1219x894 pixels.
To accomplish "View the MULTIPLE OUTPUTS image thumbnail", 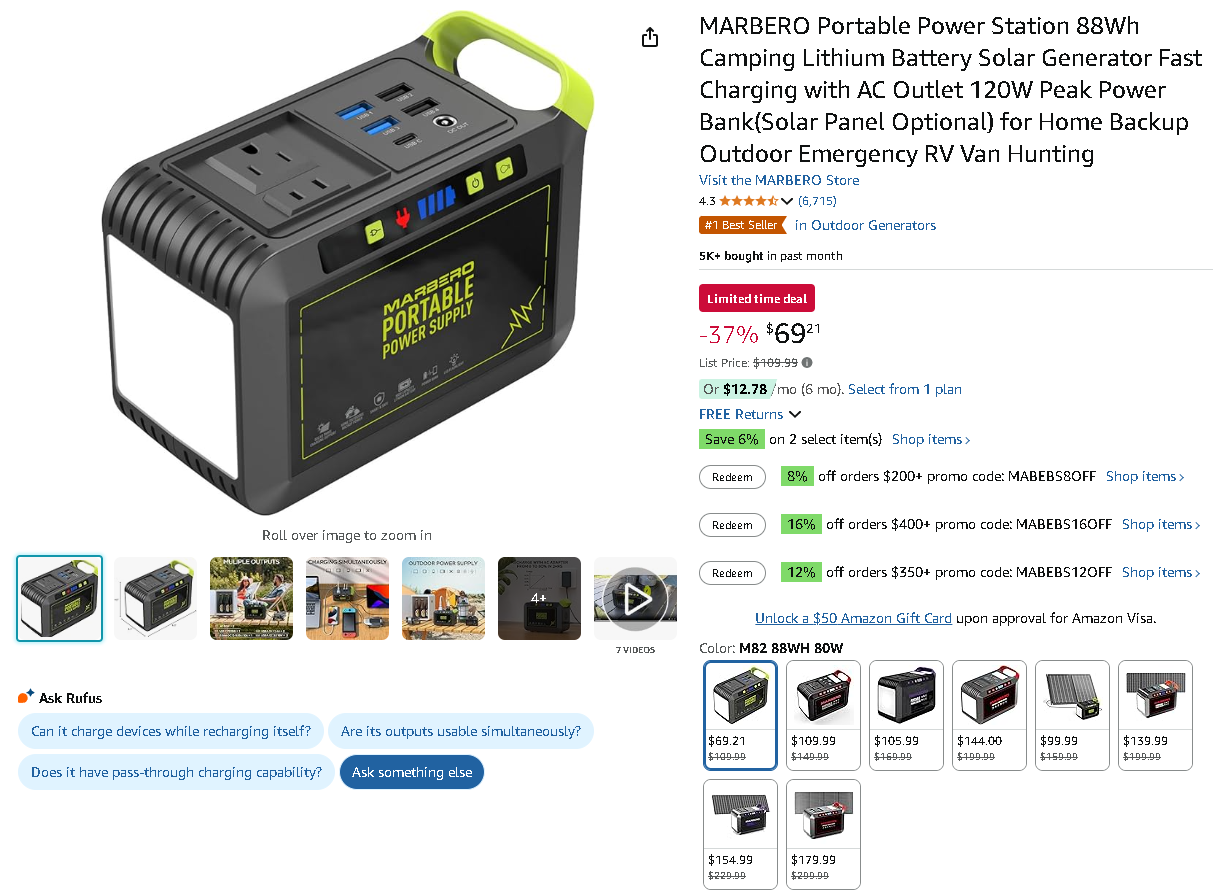I will pyautogui.click(x=251, y=598).
